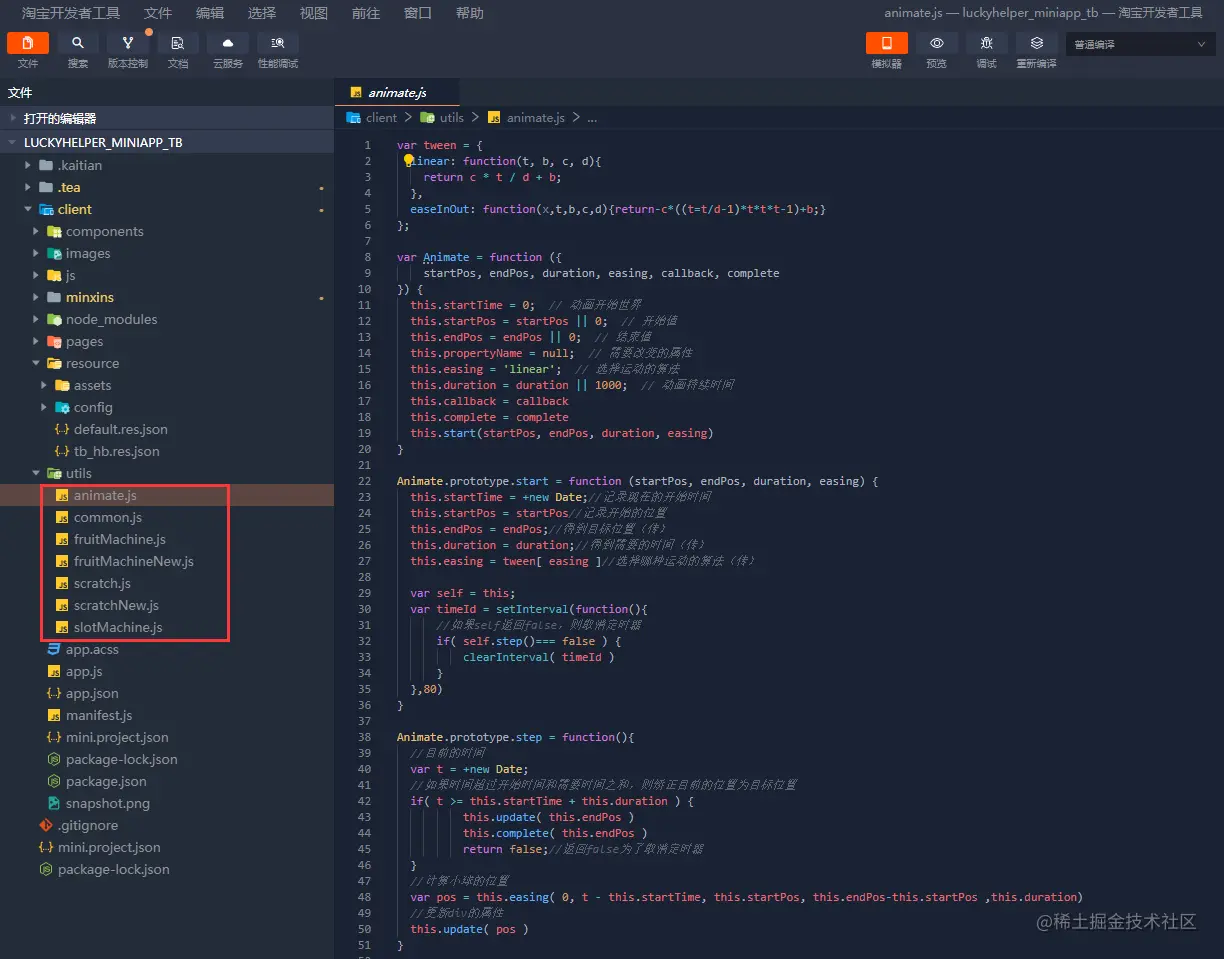Click the 重新编译 recompile icon

click(1037, 43)
